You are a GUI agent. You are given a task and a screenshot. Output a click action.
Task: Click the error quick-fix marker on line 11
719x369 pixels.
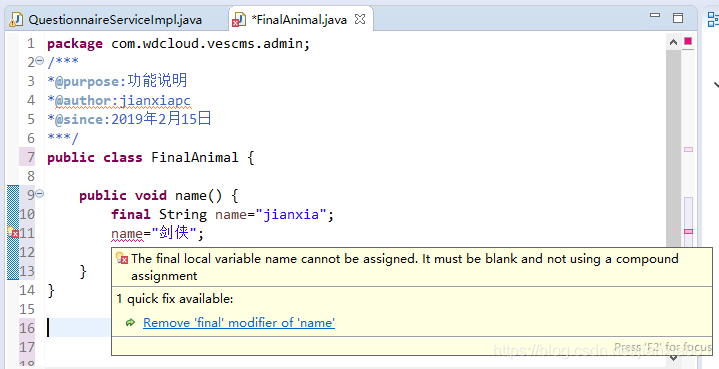pyautogui.click(x=13, y=232)
